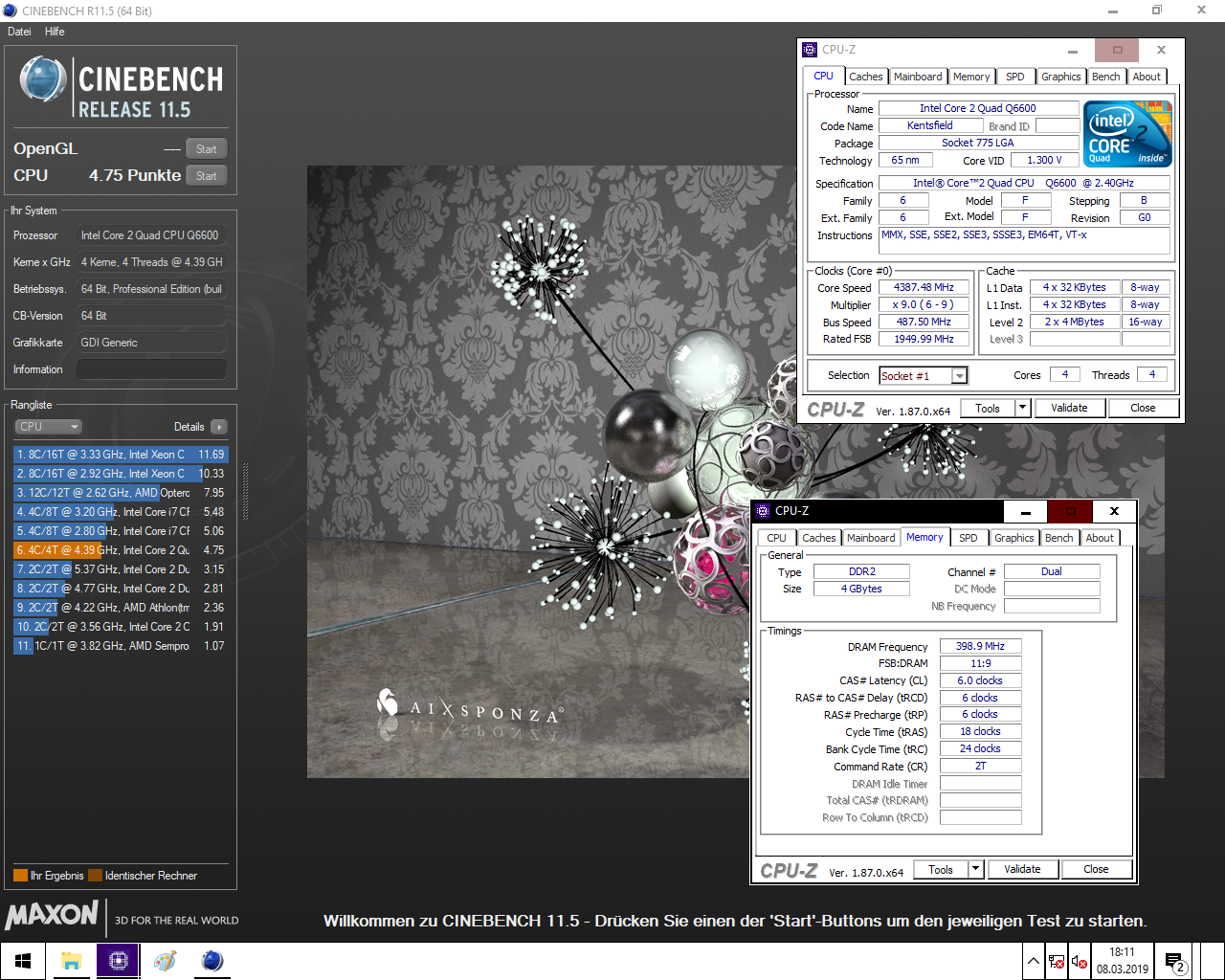This screenshot has height=980, width=1225.
Task: Click Tools button in Memory CPU-Z
Action: click(x=941, y=870)
